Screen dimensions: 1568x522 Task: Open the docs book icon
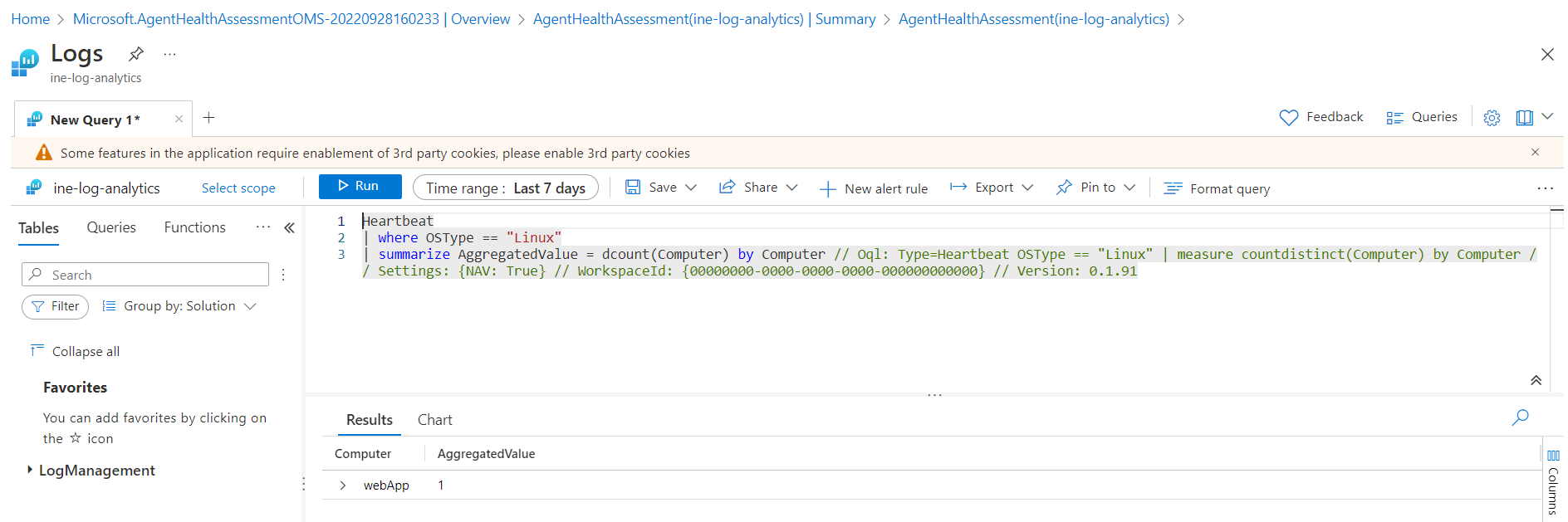click(x=1524, y=118)
